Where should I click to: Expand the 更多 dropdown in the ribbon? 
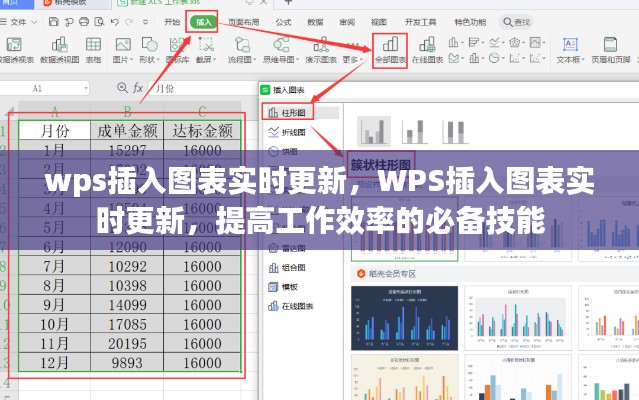[x=352, y=60]
